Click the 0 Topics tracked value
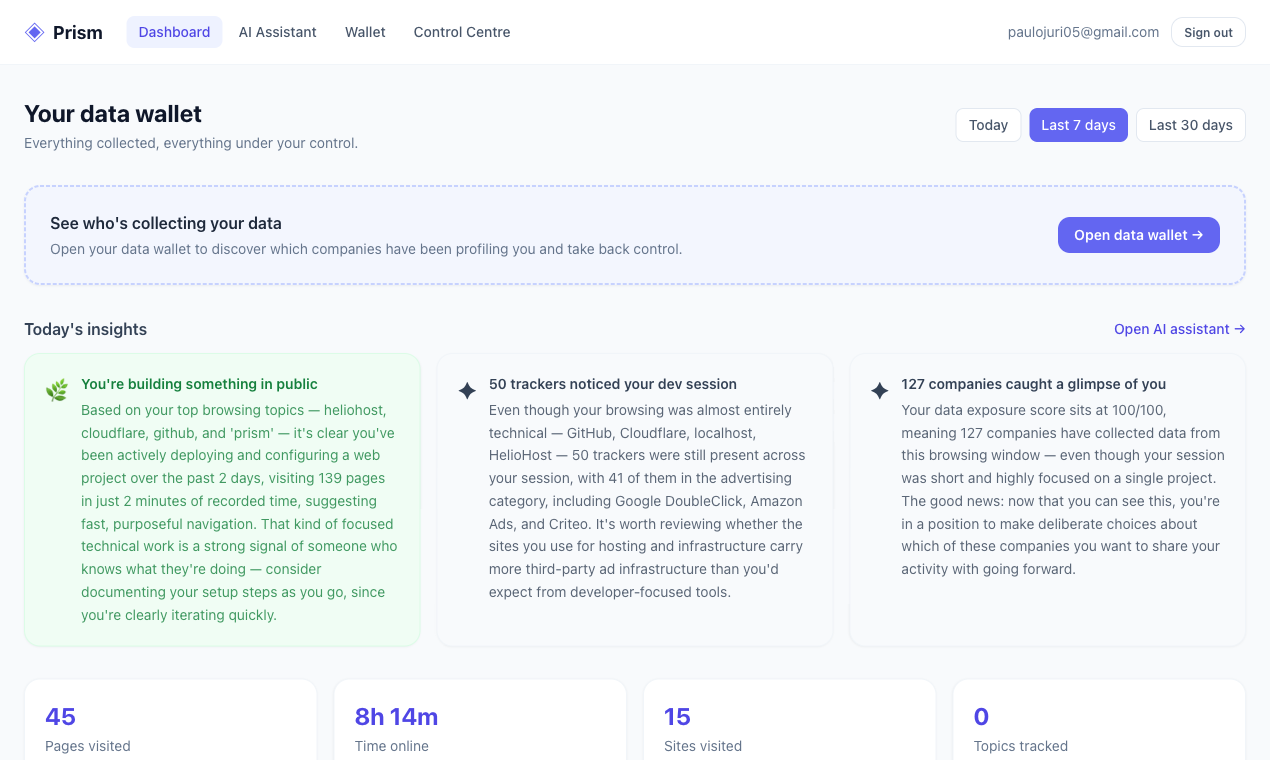 click(x=981, y=716)
